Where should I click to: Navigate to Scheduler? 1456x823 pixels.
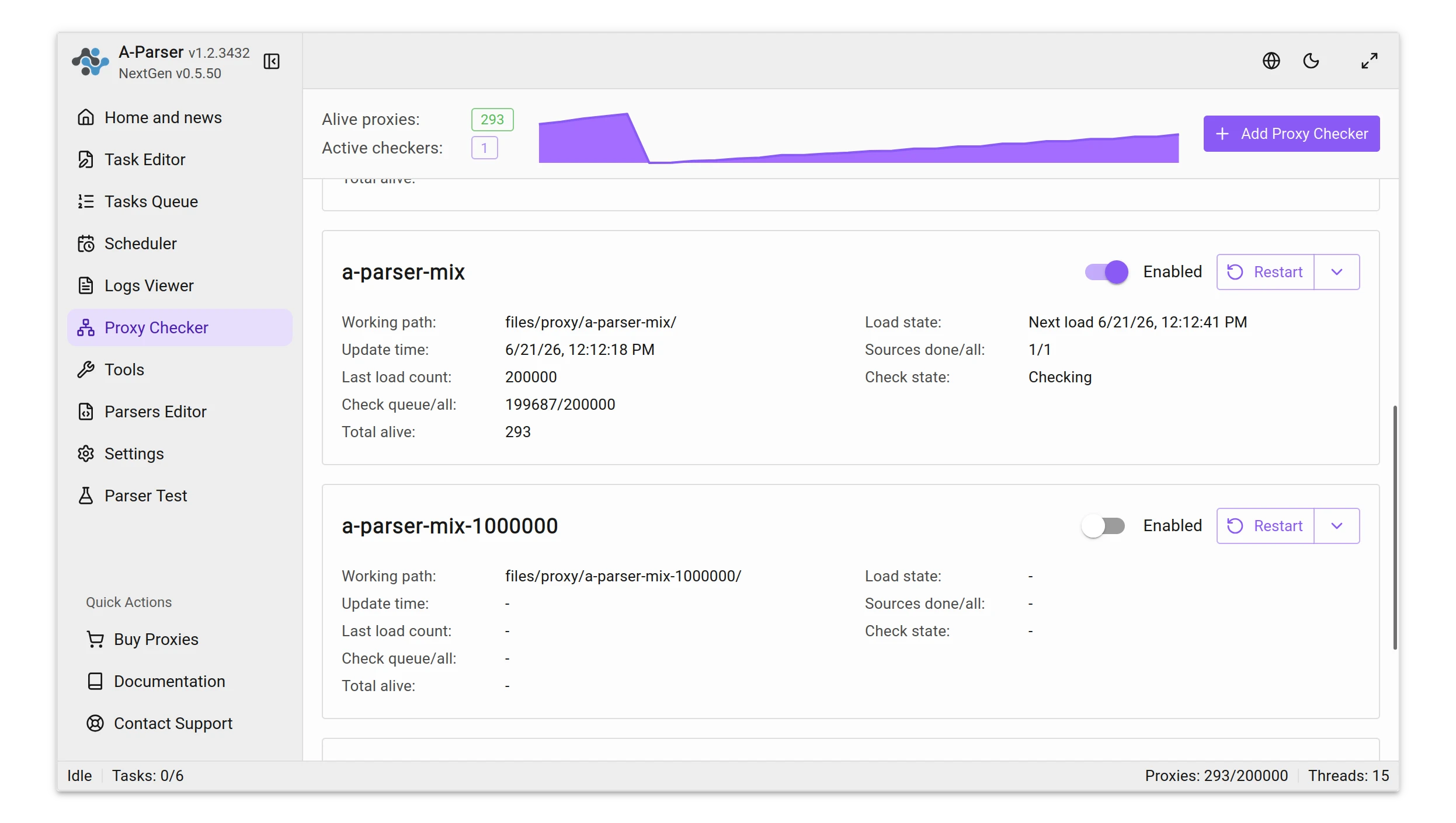point(180,243)
